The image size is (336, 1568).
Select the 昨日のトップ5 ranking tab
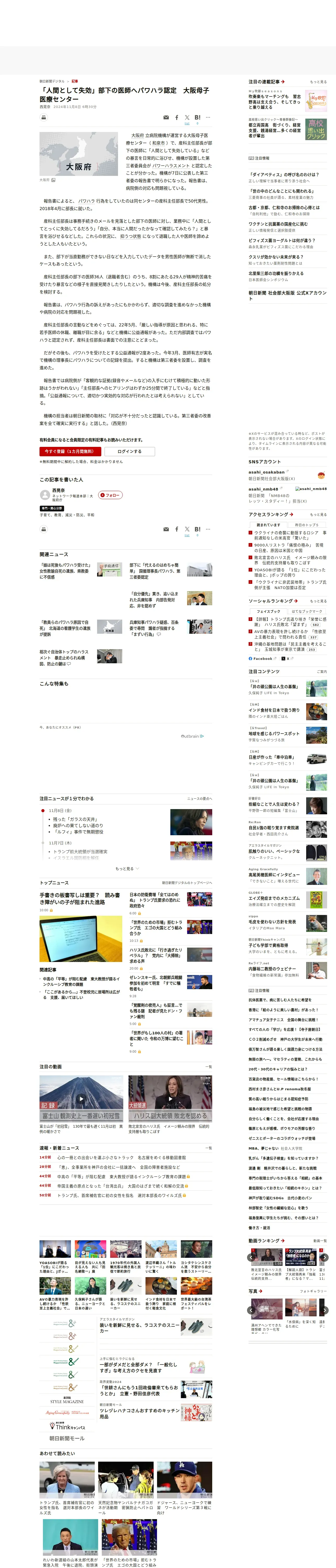click(307, 525)
